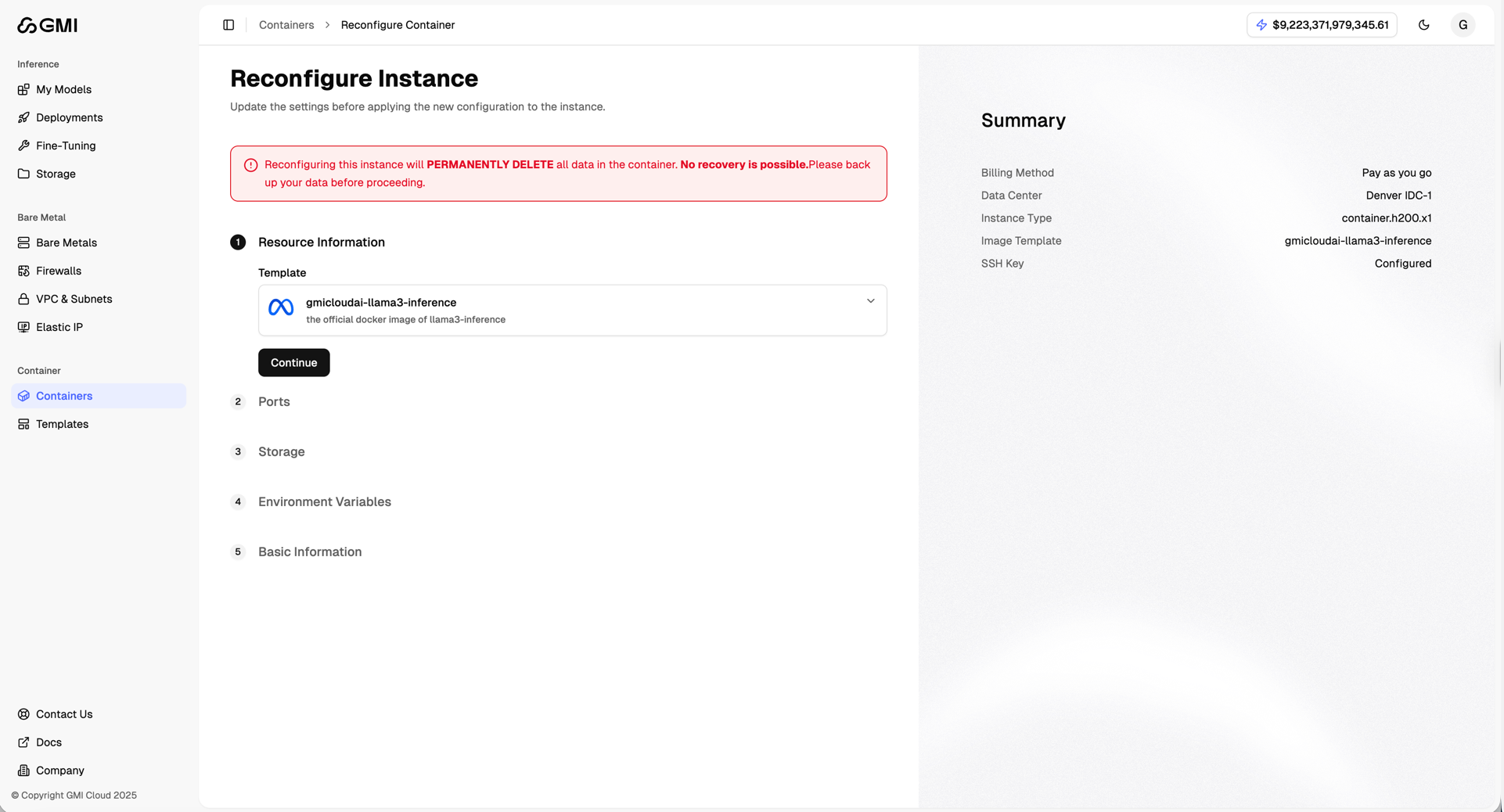The width and height of the screenshot is (1504, 812).
Task: Expand step 2 Ports
Action: pyautogui.click(x=274, y=402)
